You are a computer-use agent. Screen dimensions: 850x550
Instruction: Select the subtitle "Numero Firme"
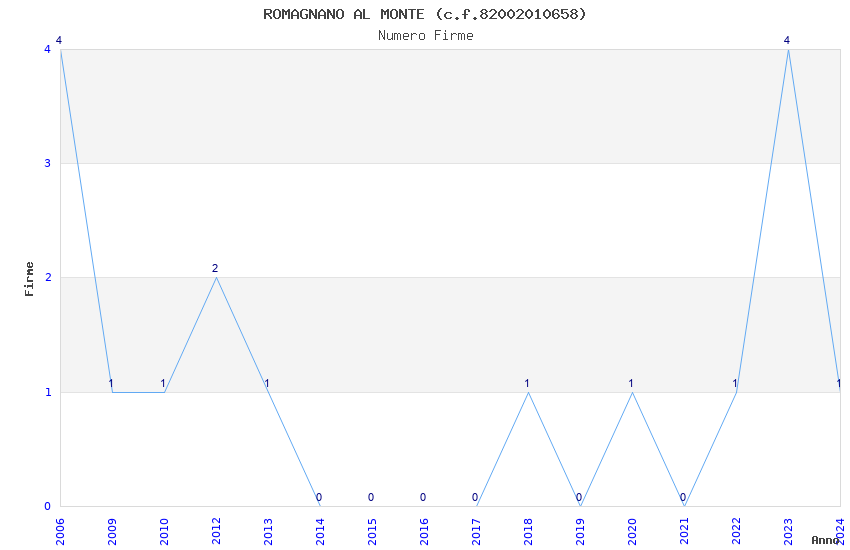pos(426,36)
